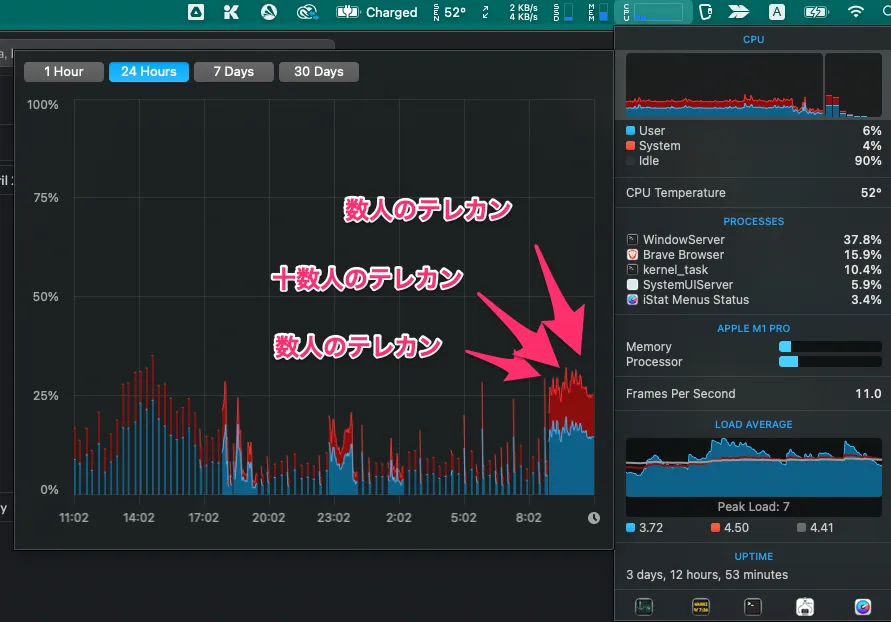Image resolution: width=891 pixels, height=622 pixels.
Task: Launch iStat Menus app icon at bottom right
Action: tap(862, 606)
